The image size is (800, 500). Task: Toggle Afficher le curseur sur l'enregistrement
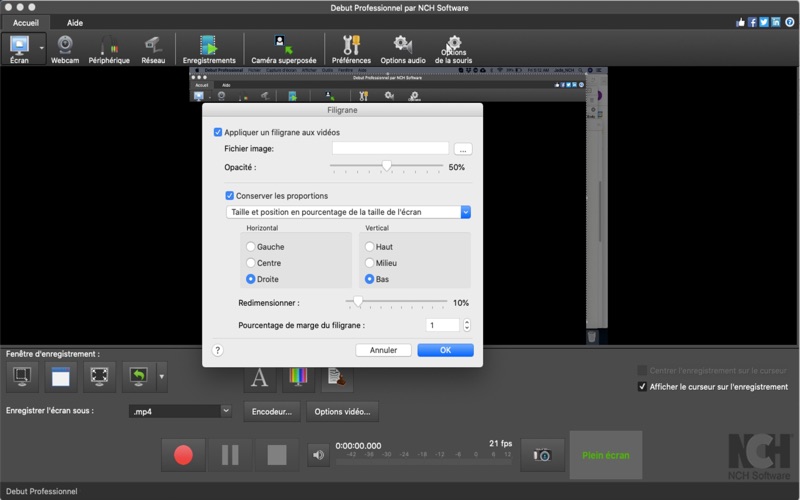click(642, 387)
